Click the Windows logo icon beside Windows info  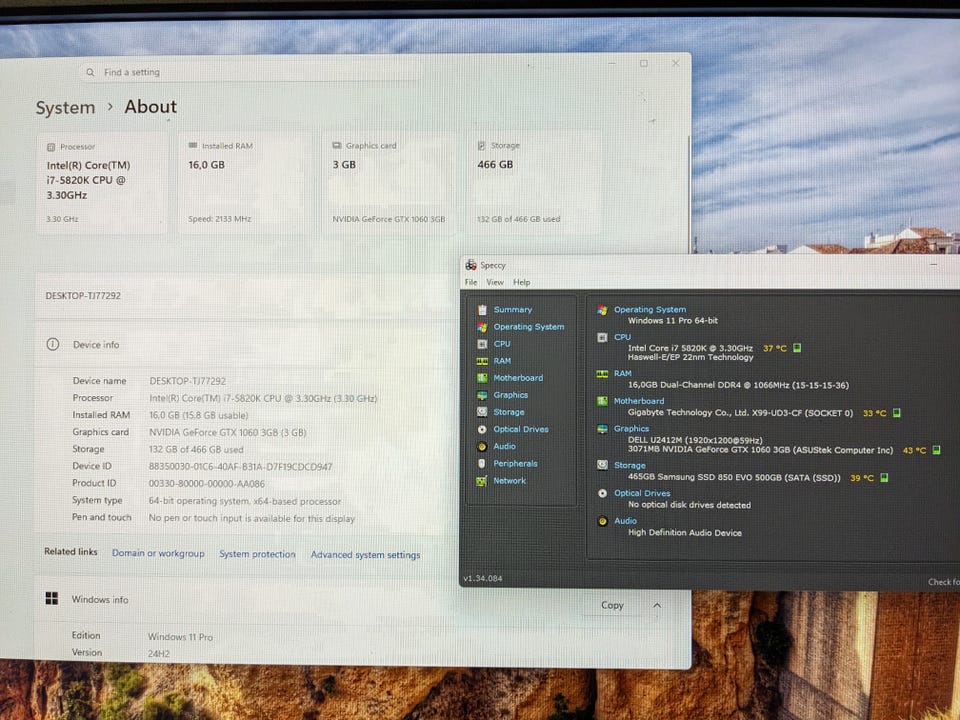tap(52, 598)
